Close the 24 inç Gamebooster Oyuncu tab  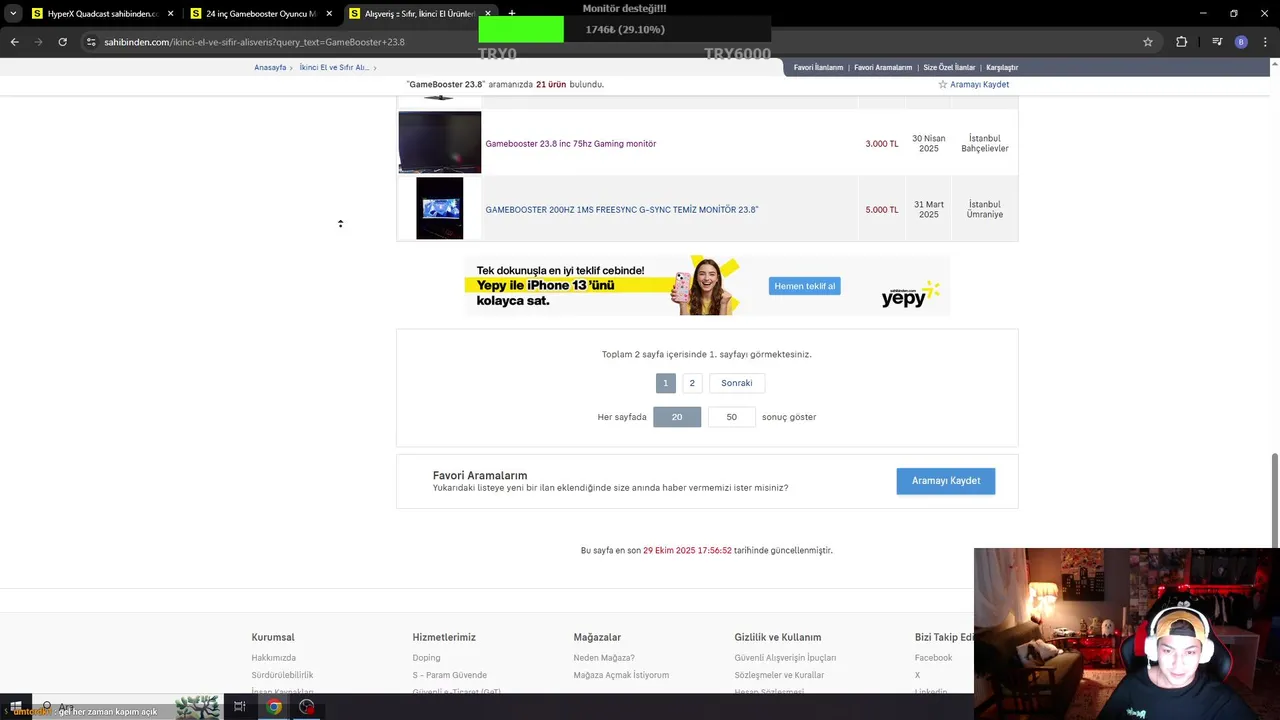tap(328, 14)
